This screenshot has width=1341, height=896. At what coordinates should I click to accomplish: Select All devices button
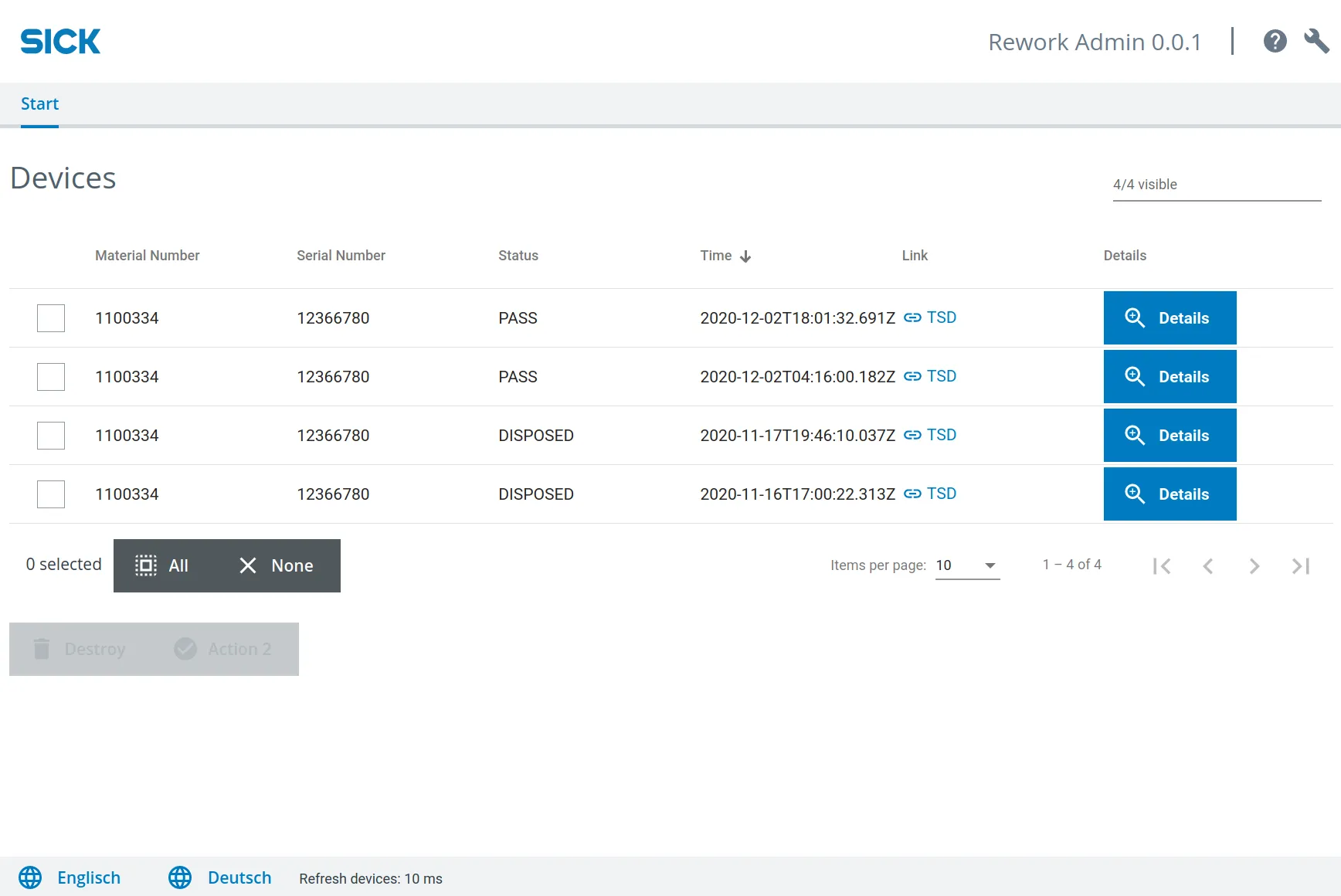(162, 565)
